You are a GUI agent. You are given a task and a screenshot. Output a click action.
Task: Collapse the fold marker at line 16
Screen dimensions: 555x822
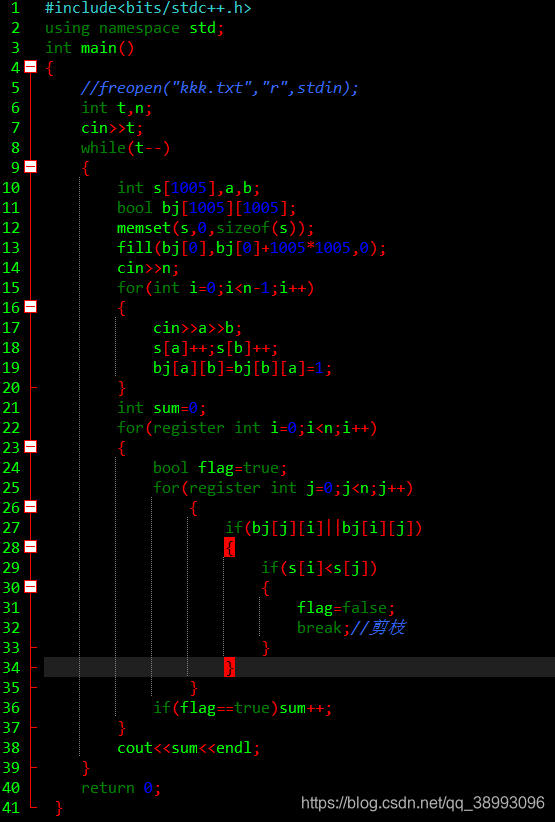[x=31, y=307]
